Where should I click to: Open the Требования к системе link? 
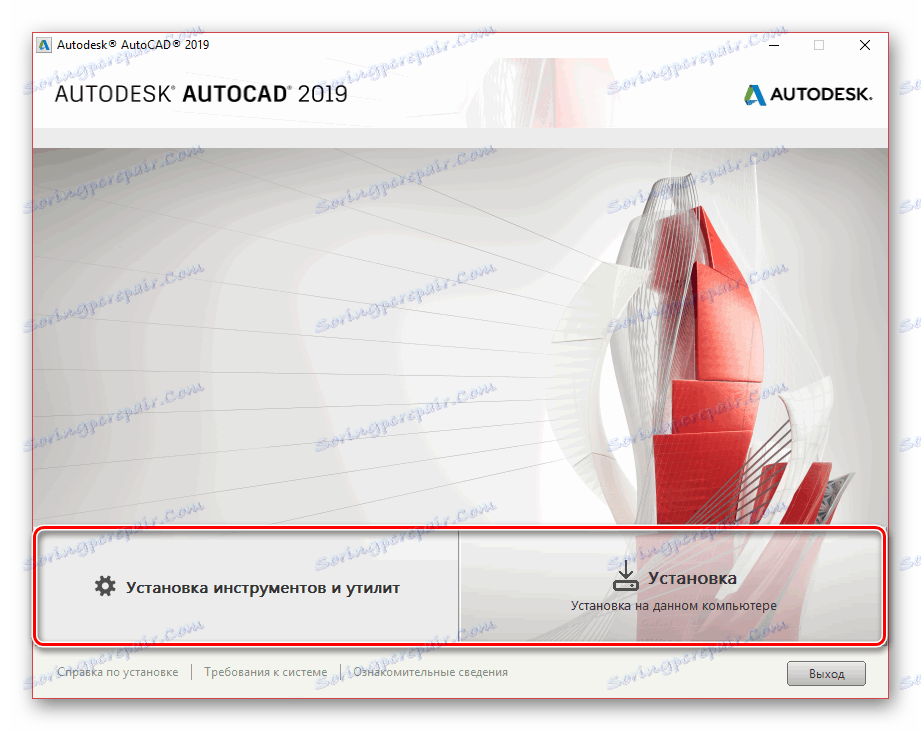[265, 672]
